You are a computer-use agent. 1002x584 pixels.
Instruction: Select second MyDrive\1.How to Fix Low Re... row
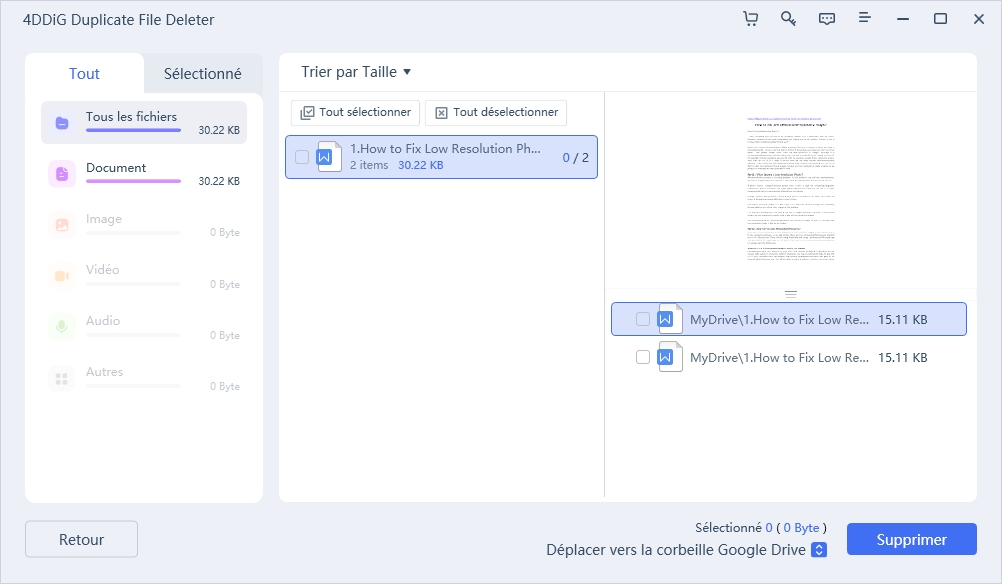point(789,357)
